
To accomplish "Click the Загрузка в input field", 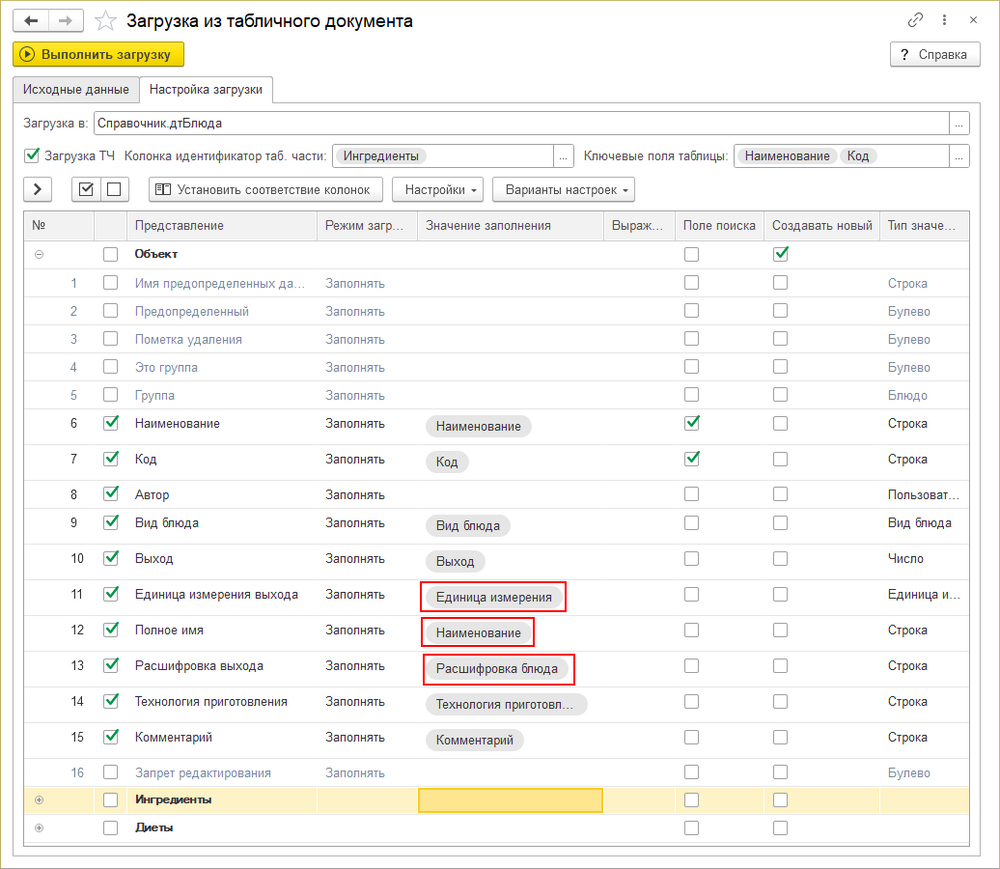I will [520, 123].
